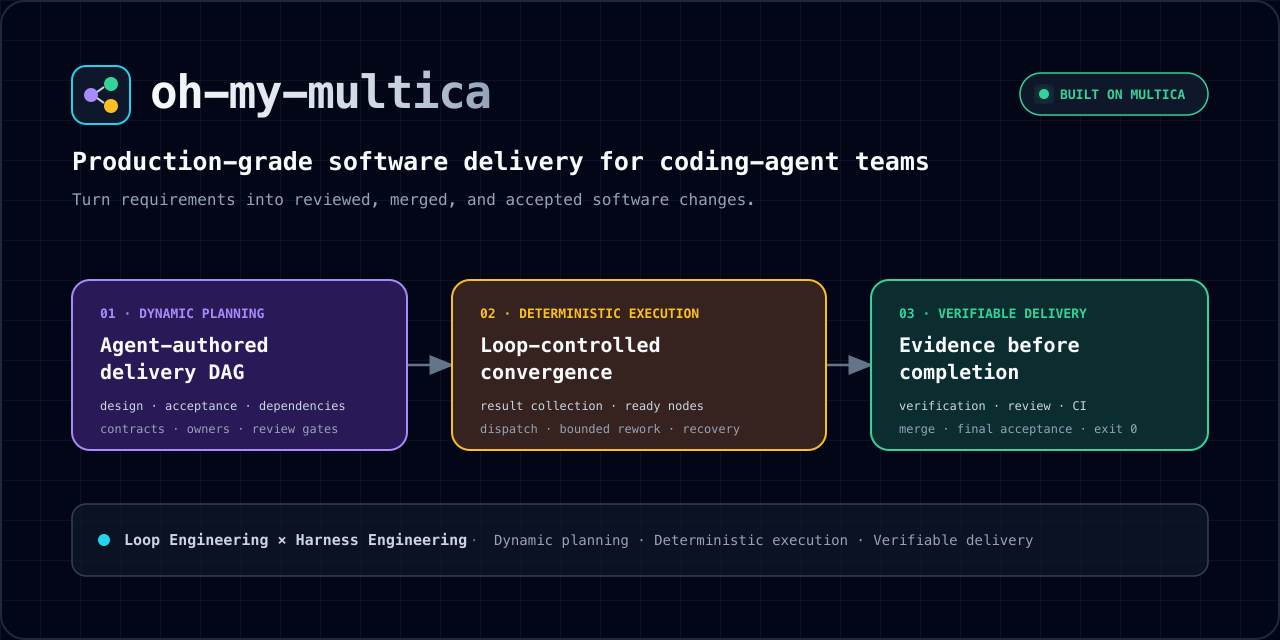
Task: Click the merge · final acceptance · exit 0 line
Action: [x=1018, y=429]
